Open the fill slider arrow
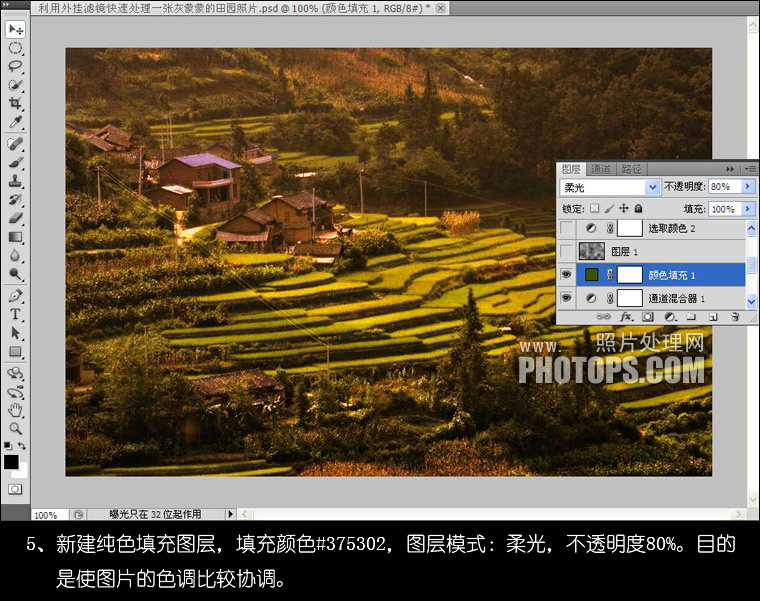The image size is (760, 601). point(748,209)
